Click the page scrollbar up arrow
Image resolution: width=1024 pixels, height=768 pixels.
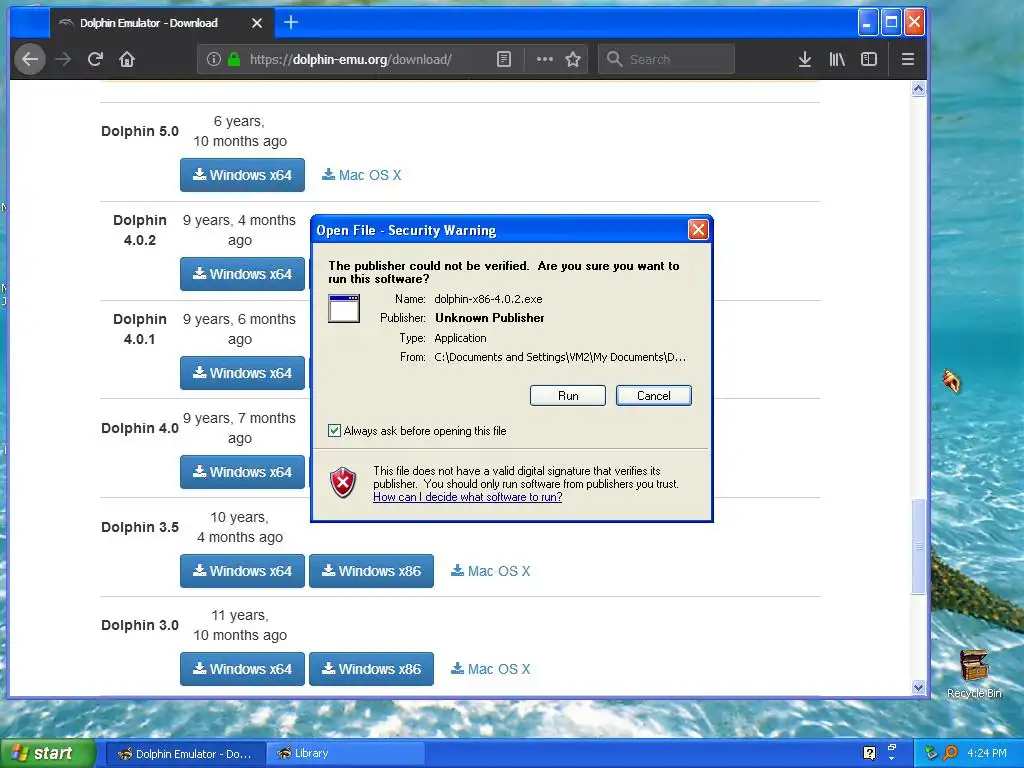point(918,89)
